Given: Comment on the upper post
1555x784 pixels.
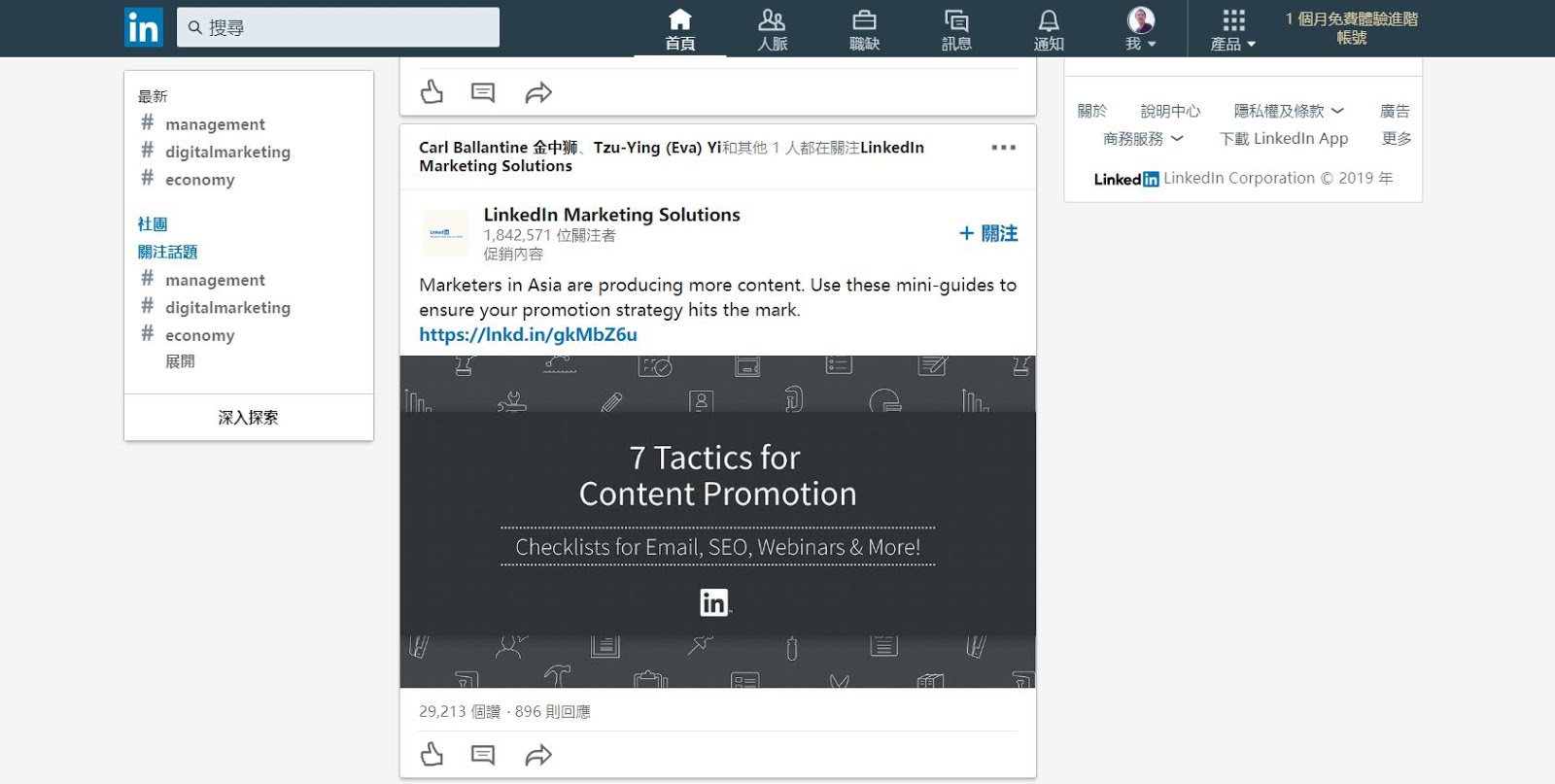Looking at the screenshot, I should [483, 92].
